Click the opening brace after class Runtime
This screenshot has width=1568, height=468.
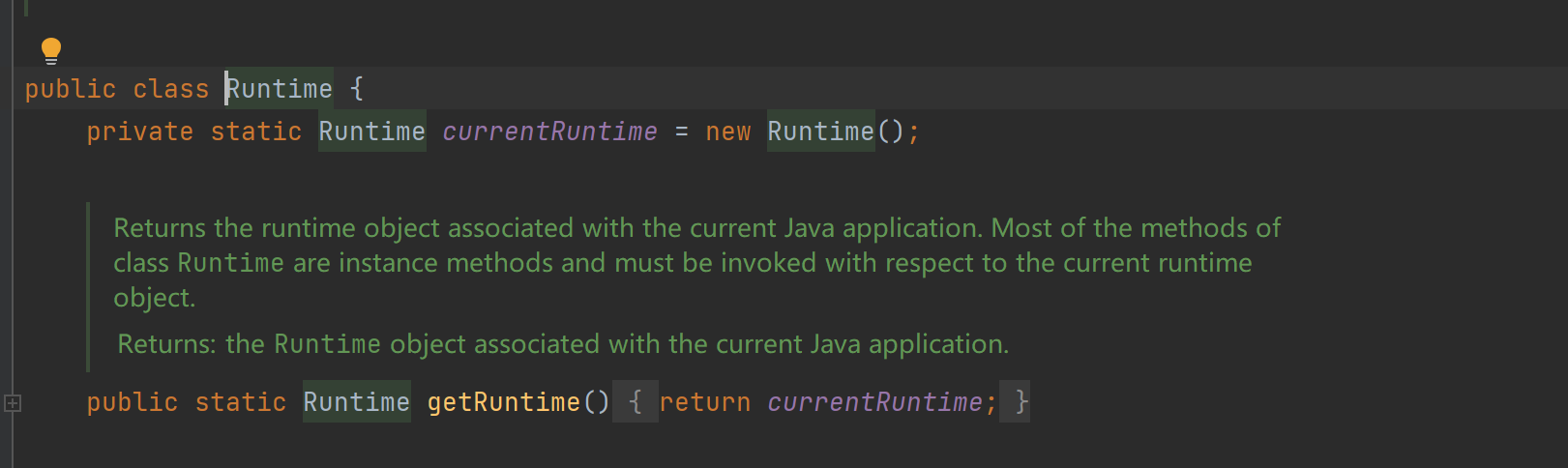pyautogui.click(x=357, y=89)
